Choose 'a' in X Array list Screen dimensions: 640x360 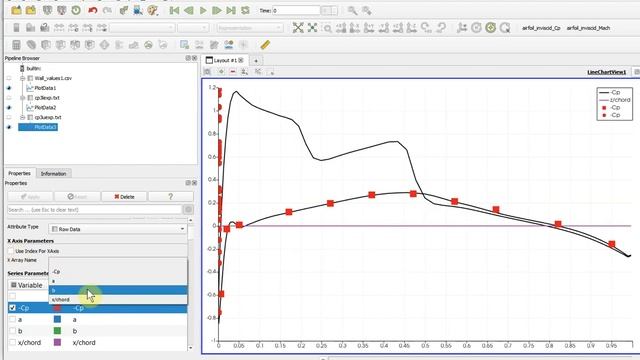118,281
